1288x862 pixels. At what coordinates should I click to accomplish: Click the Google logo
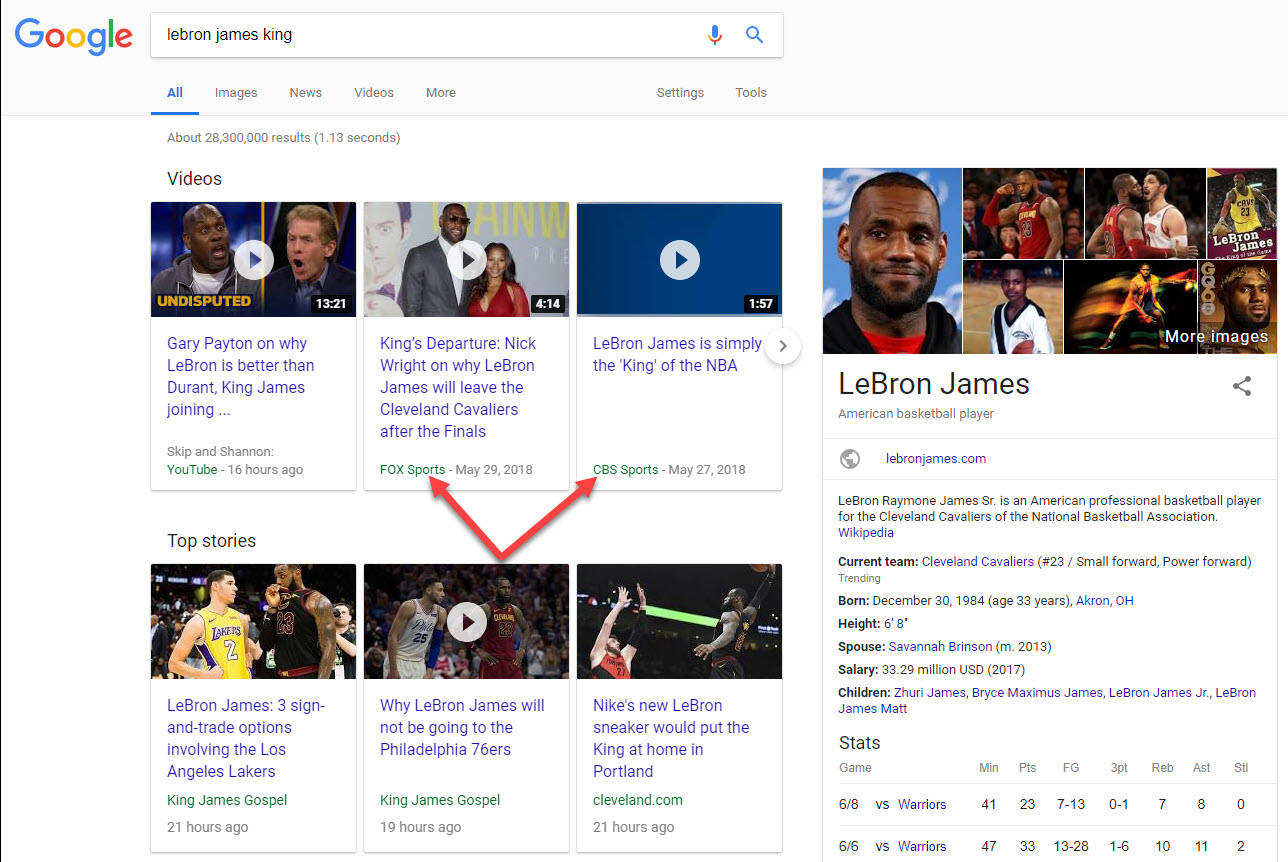[x=73, y=37]
